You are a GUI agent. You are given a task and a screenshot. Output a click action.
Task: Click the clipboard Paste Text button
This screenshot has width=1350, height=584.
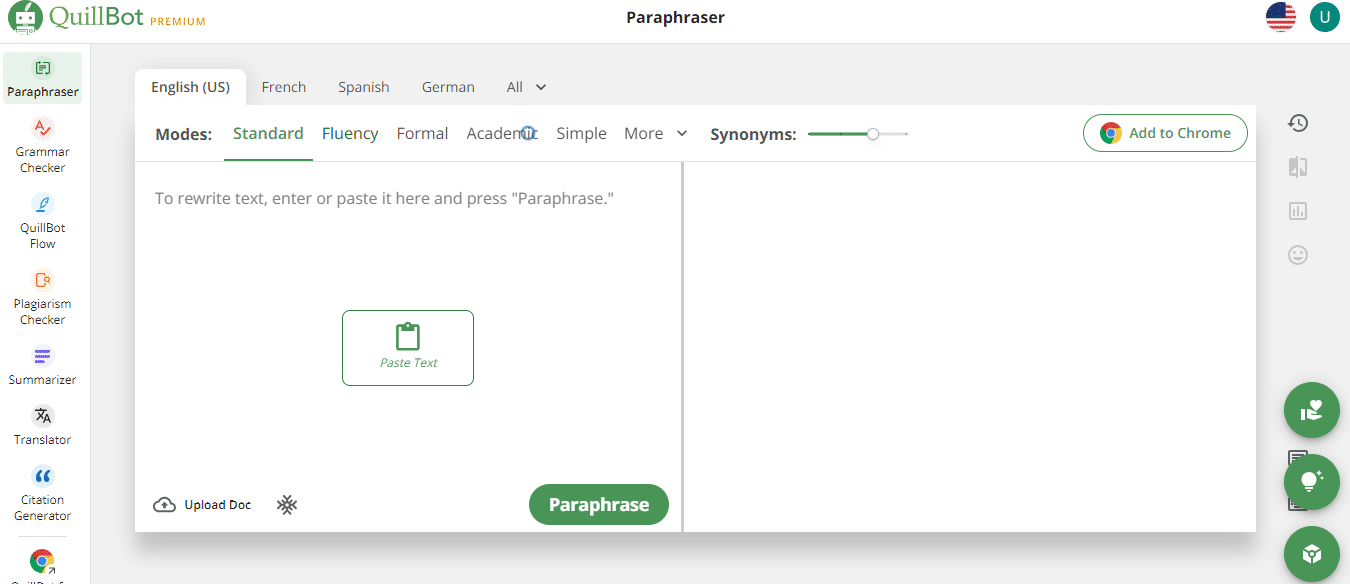coord(408,348)
